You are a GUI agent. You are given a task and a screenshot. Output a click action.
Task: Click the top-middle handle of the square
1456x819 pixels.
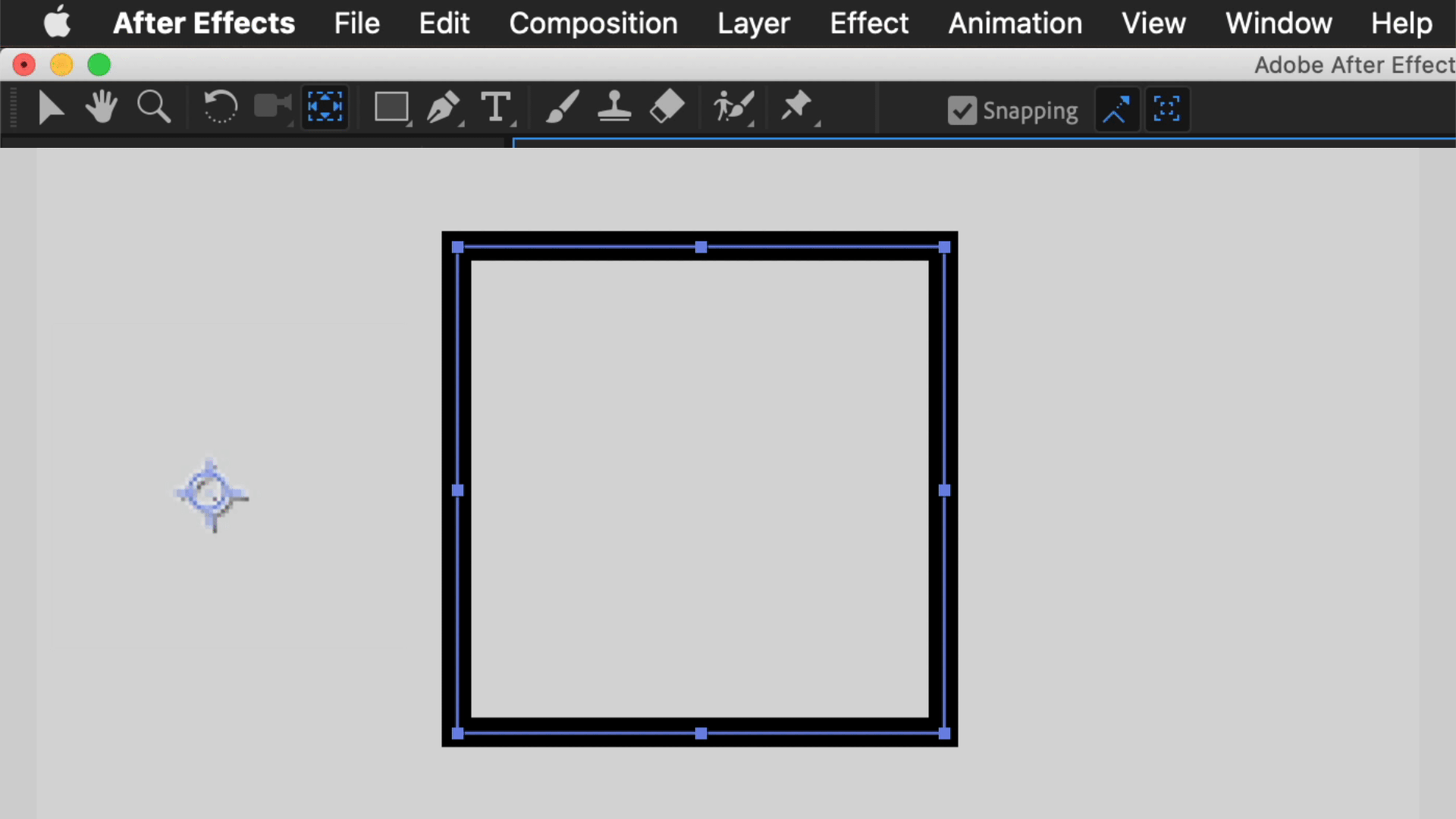coord(701,247)
